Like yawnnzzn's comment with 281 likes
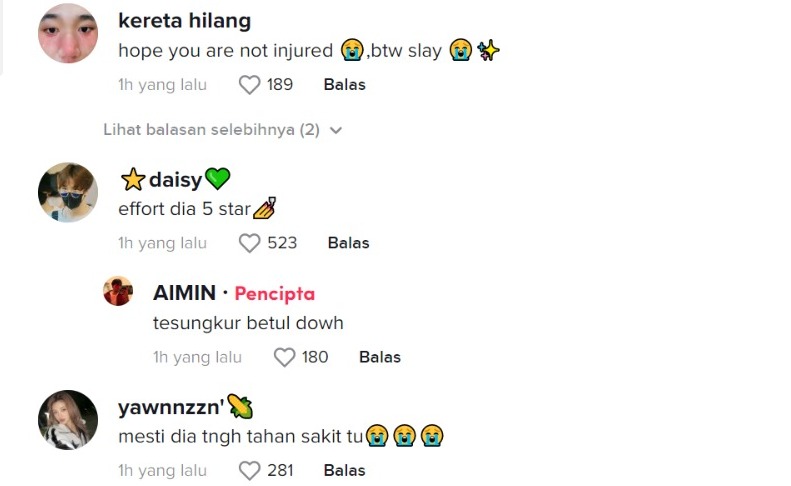 tap(249, 470)
